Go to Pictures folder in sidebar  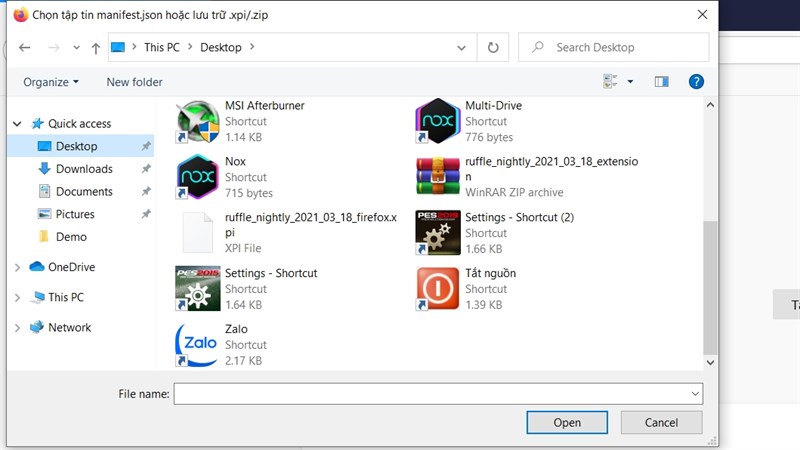(x=75, y=214)
